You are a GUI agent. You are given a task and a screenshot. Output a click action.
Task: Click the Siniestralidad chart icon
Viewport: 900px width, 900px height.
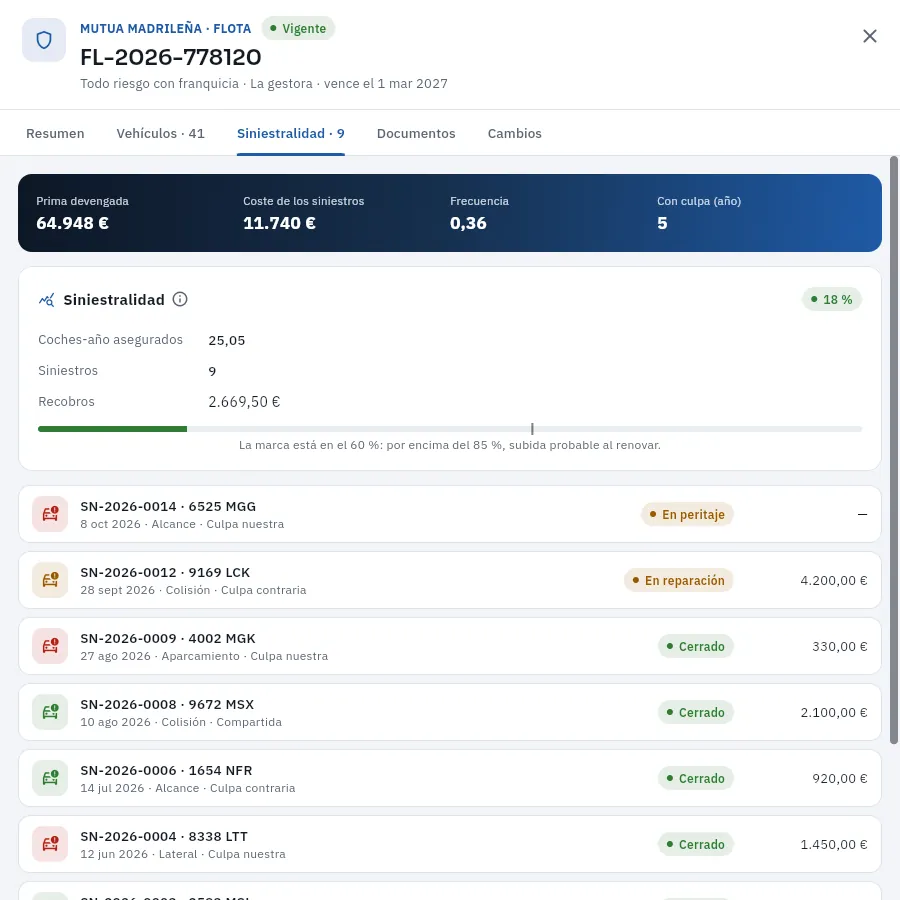point(46,300)
